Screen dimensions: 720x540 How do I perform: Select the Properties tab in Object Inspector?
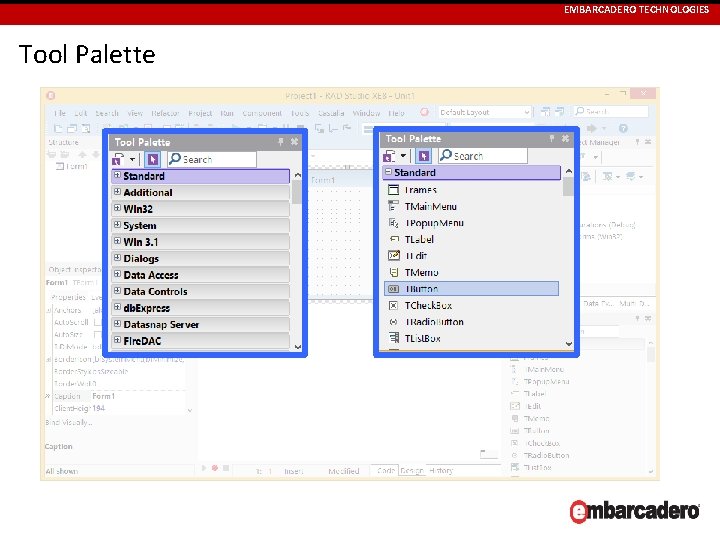tap(68, 297)
